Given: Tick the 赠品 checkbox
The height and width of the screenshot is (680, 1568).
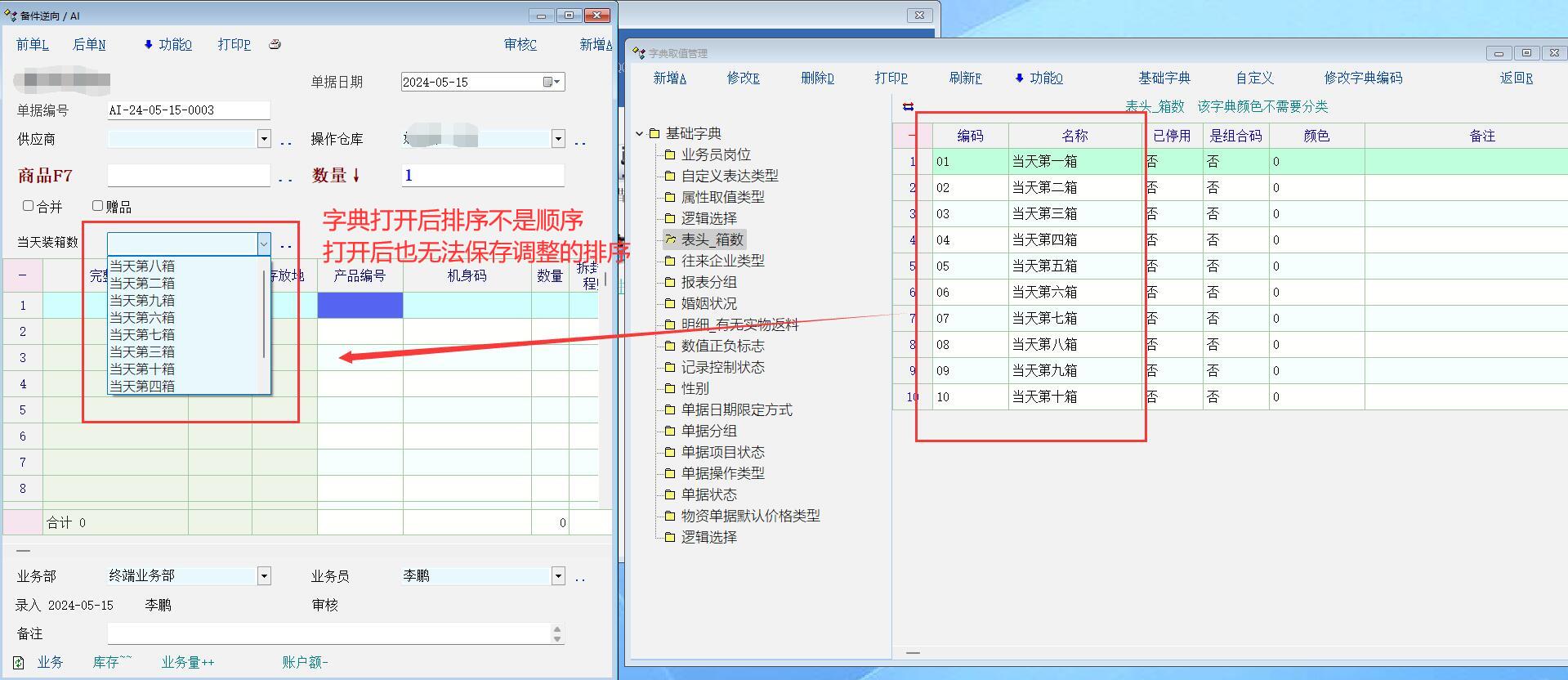Looking at the screenshot, I should coord(98,206).
